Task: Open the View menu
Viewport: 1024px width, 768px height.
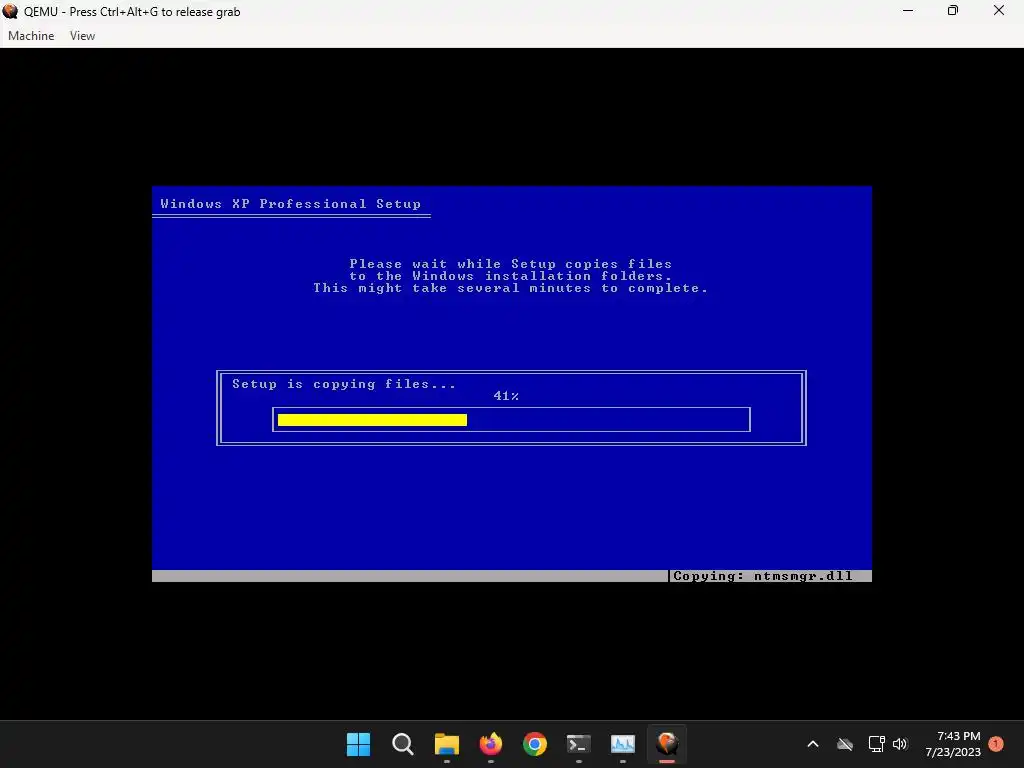Action: [x=82, y=36]
